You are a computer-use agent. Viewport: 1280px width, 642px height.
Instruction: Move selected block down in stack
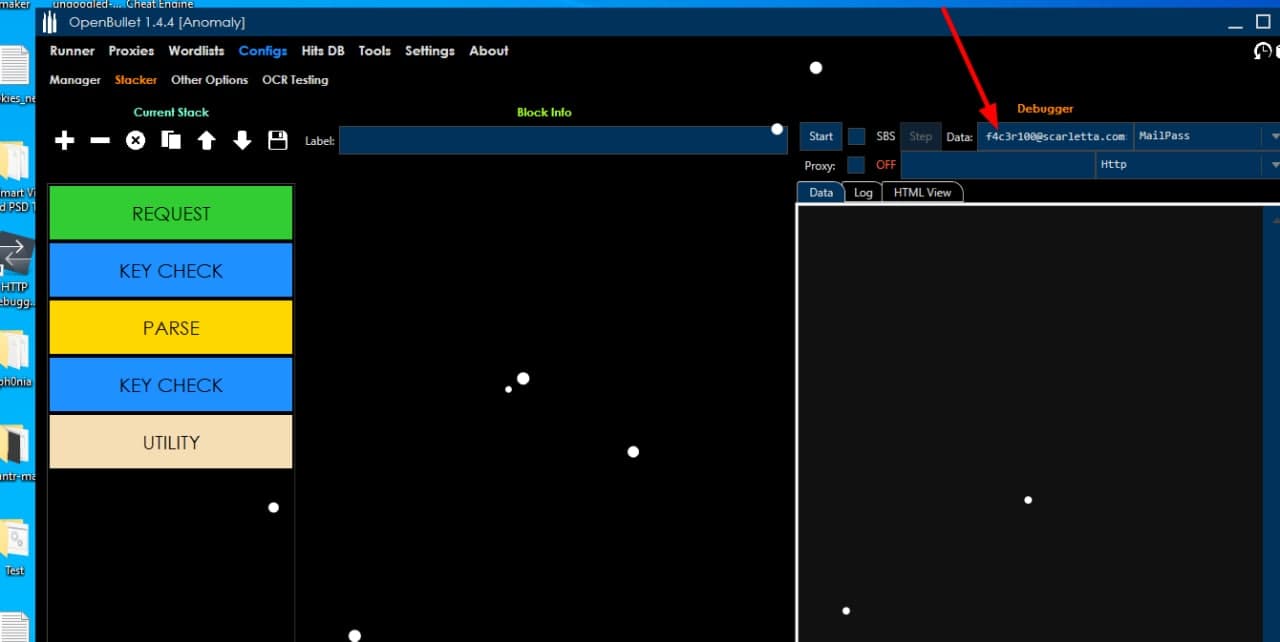point(242,141)
